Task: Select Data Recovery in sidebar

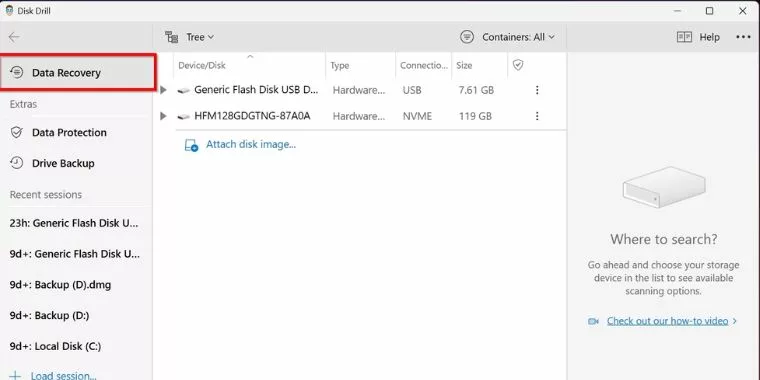Action: [x=78, y=73]
